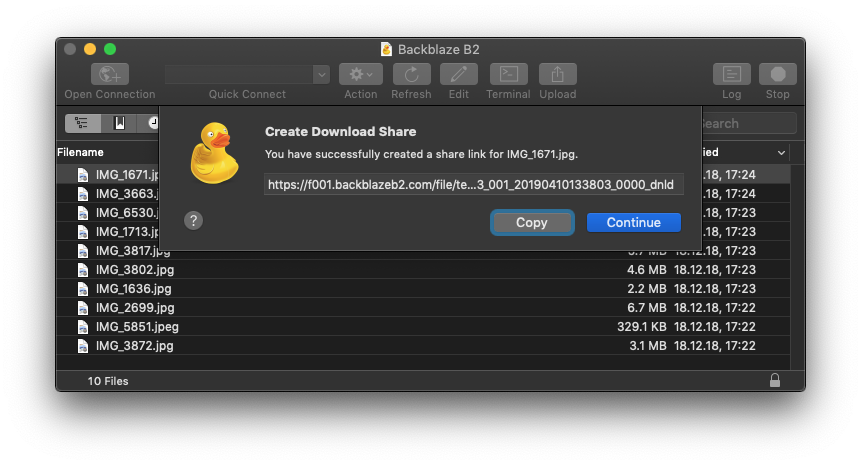Open help with the question mark button
Screen dimensions: 861x465
(x=193, y=221)
